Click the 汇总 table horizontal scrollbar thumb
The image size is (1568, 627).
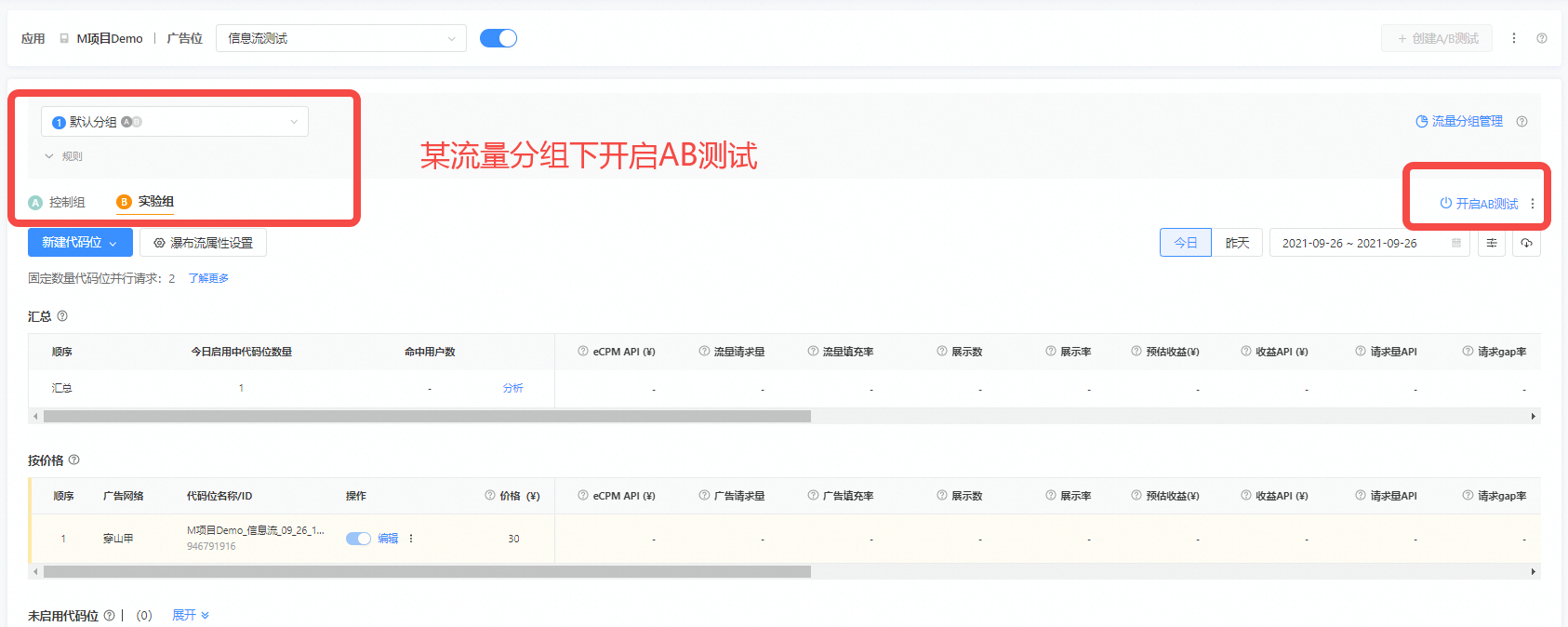427,416
